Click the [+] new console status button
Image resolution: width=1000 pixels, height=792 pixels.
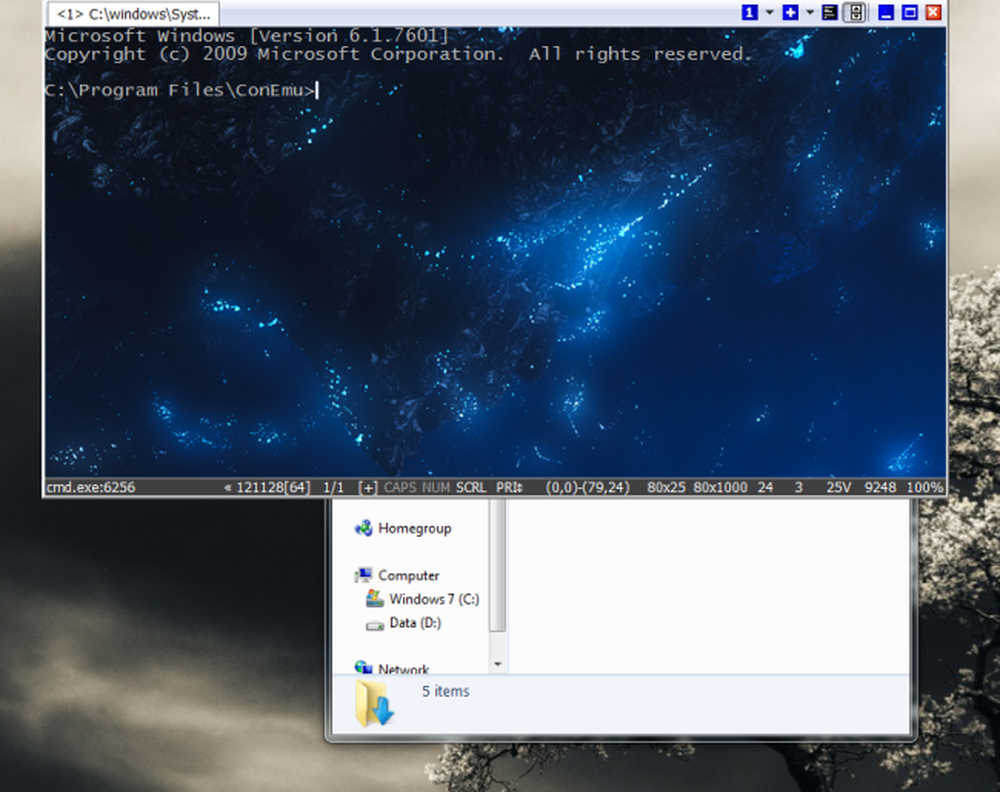click(x=367, y=488)
